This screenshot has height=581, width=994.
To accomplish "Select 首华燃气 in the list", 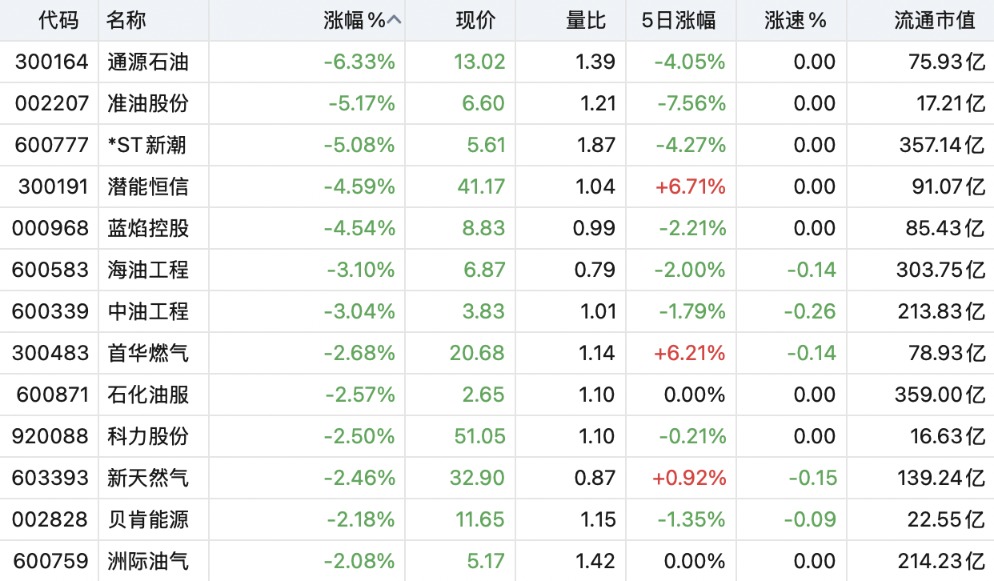I will [148, 353].
